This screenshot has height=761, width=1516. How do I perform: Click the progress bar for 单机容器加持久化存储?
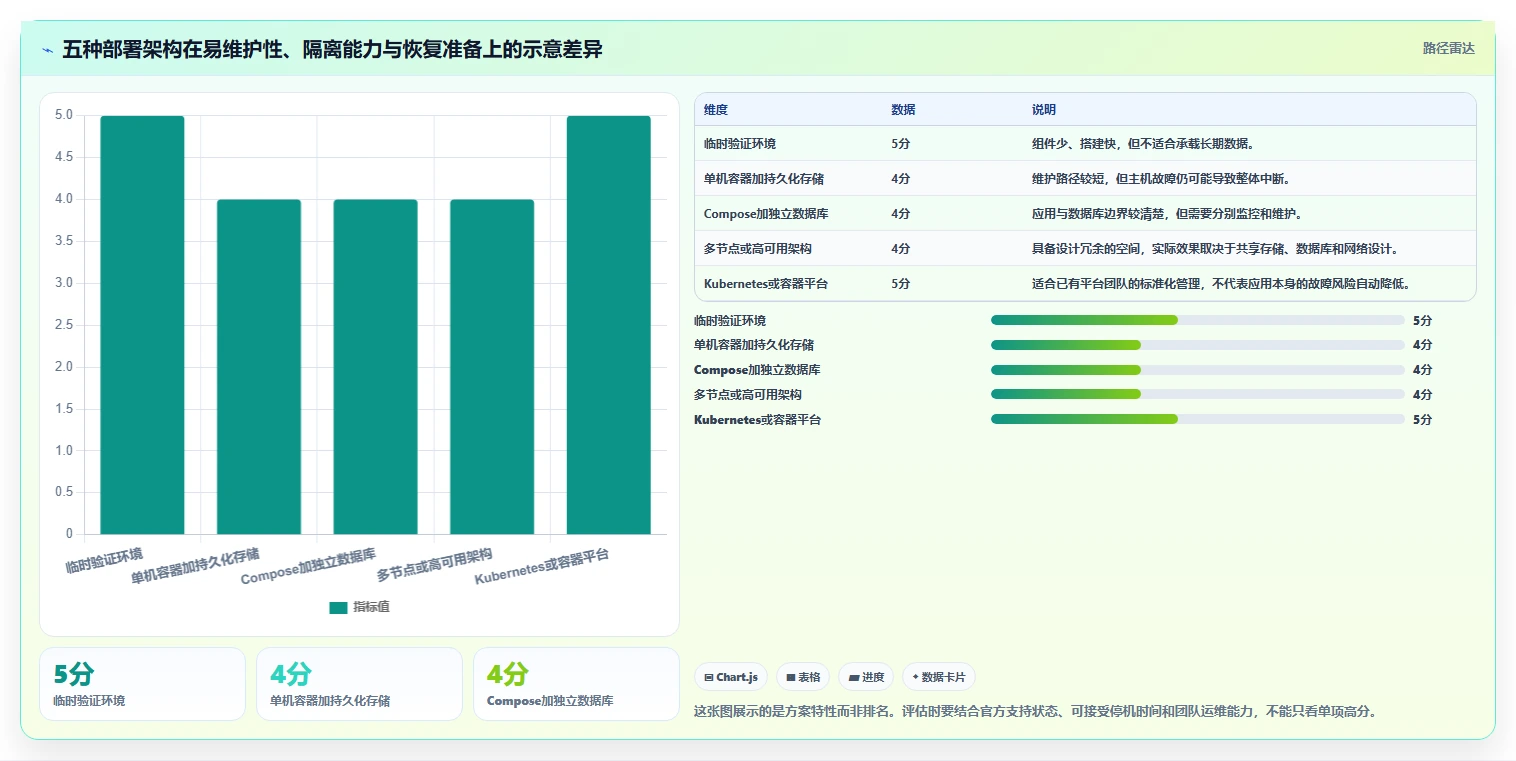tap(1198, 345)
